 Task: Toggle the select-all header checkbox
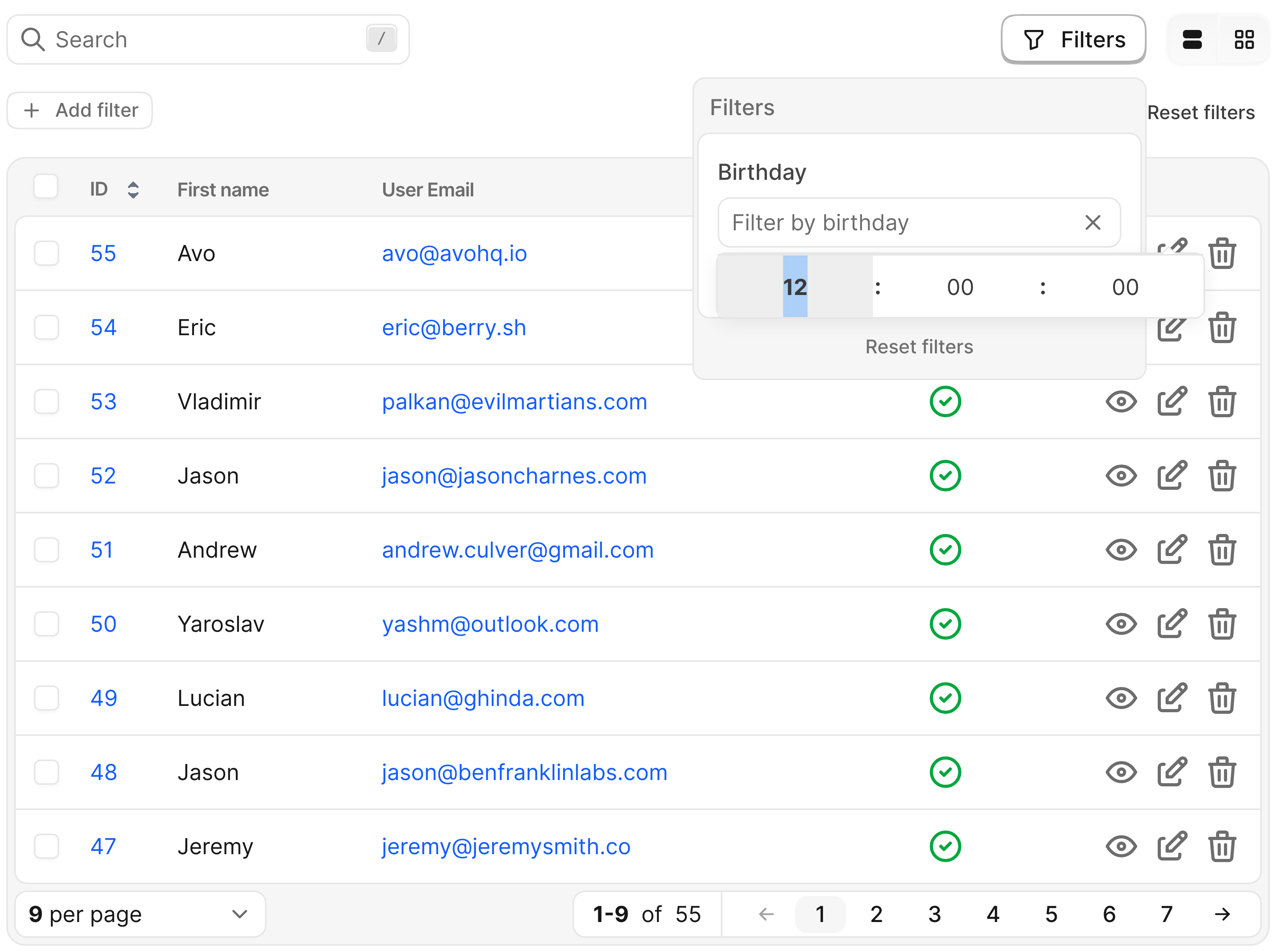click(46, 187)
